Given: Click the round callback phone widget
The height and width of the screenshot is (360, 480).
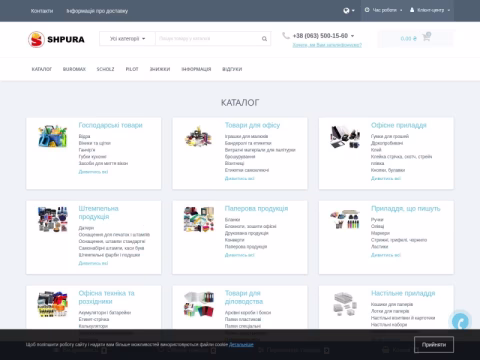Looking at the screenshot, I should coord(460,322).
